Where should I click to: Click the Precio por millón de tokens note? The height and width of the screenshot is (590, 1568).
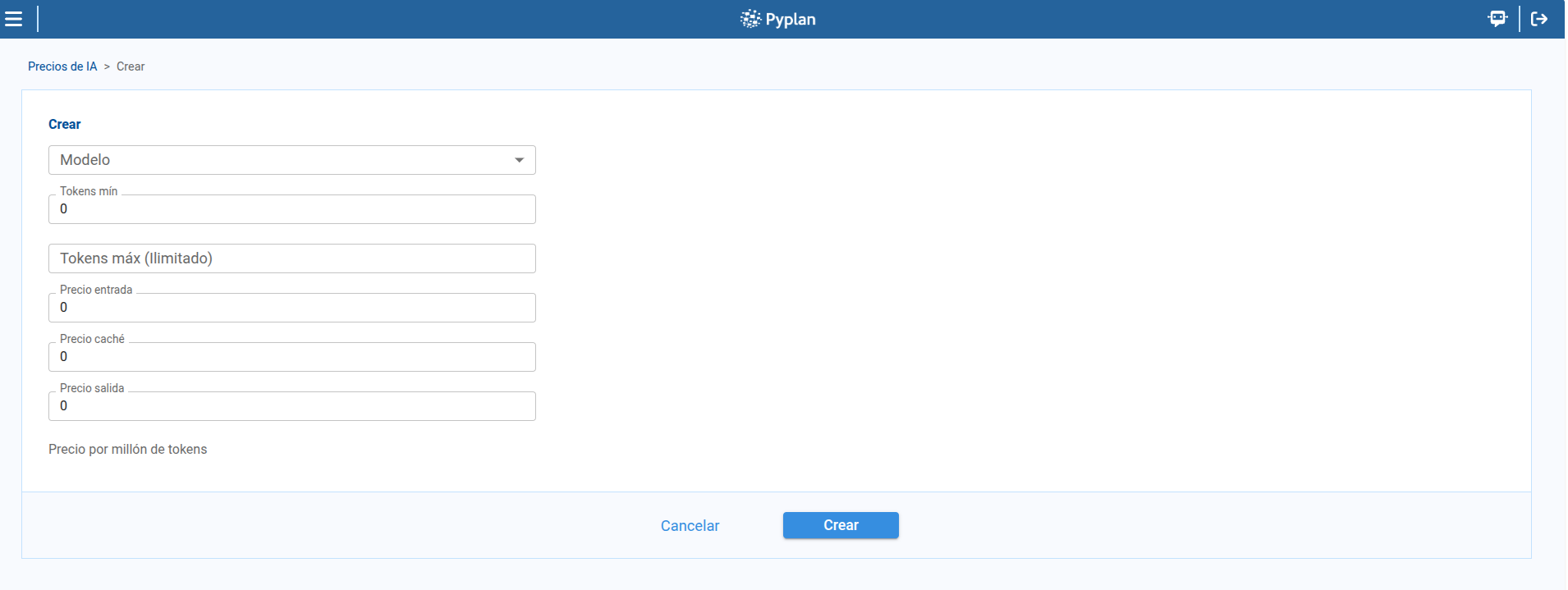point(128,450)
